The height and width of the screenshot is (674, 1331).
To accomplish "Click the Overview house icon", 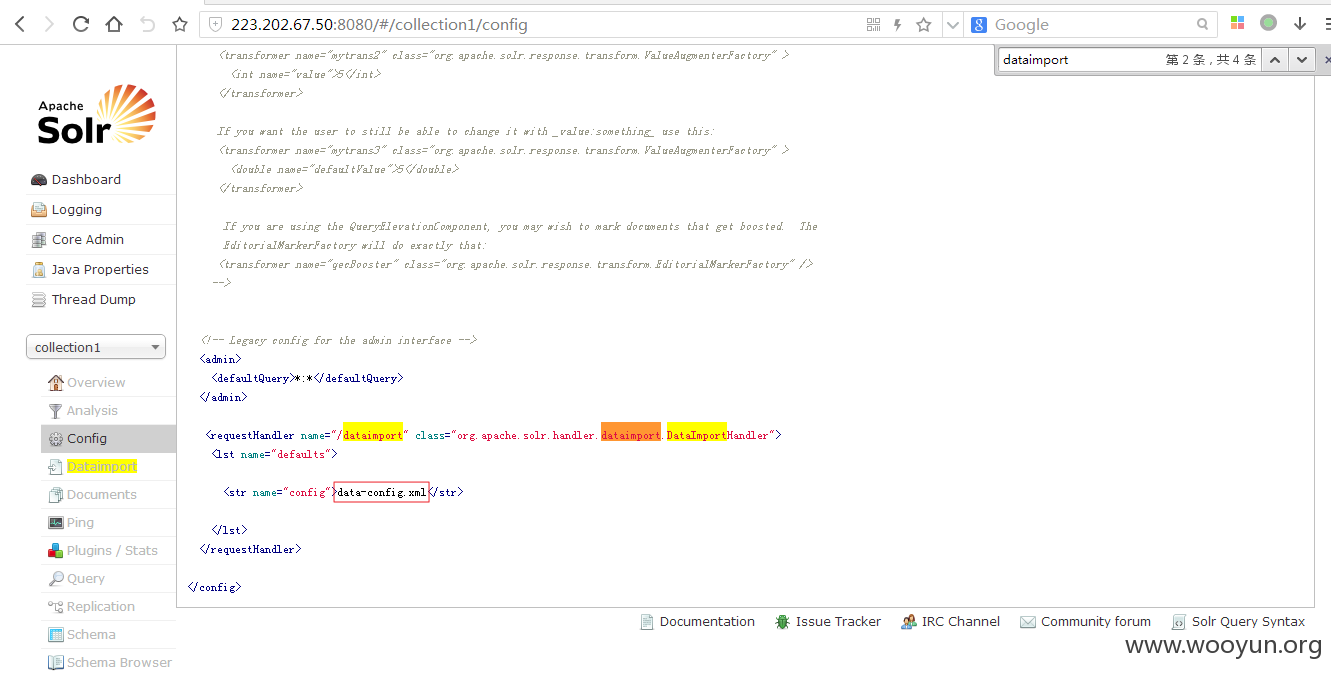I will point(56,383).
